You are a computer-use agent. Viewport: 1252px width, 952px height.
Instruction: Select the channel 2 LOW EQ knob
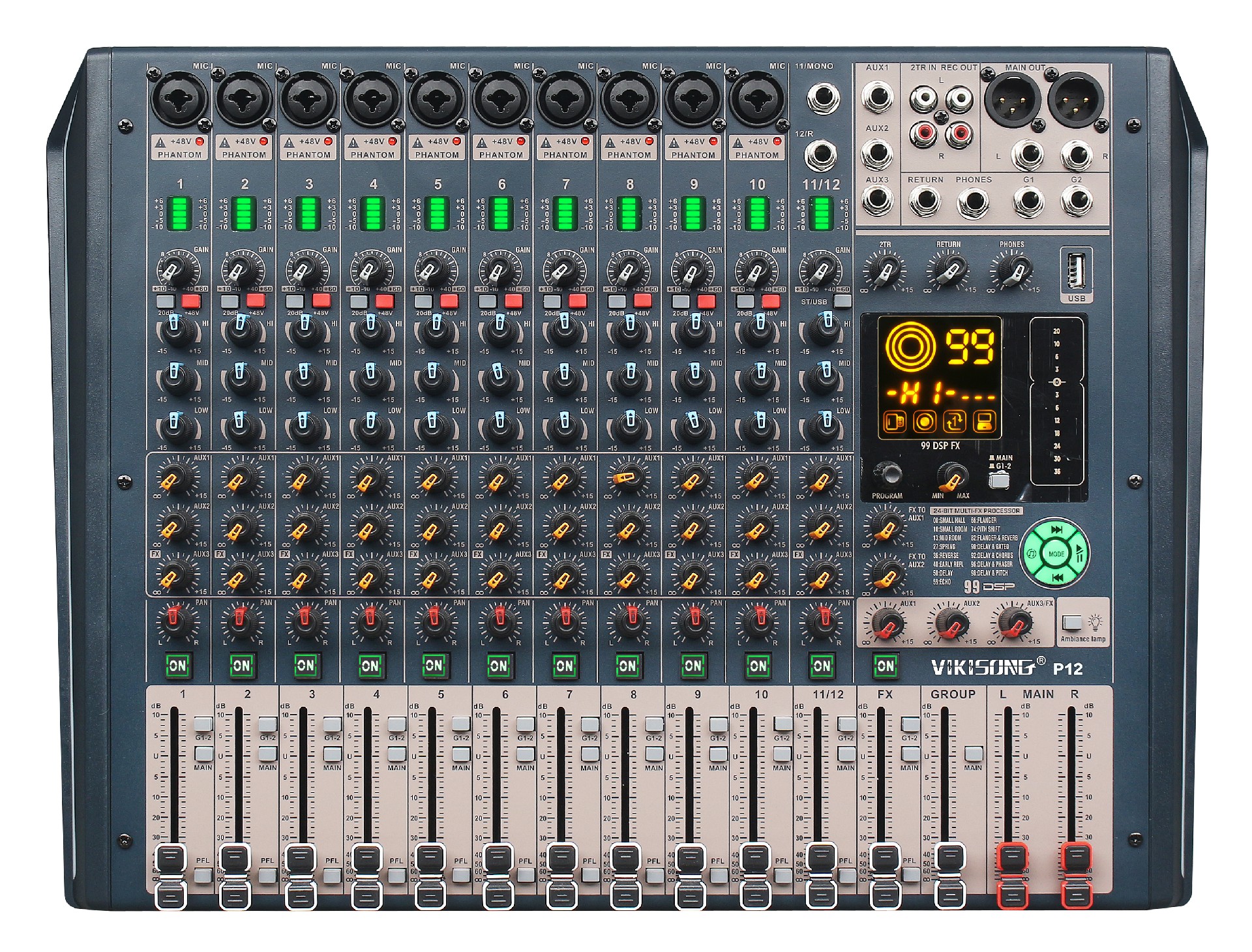click(241, 425)
